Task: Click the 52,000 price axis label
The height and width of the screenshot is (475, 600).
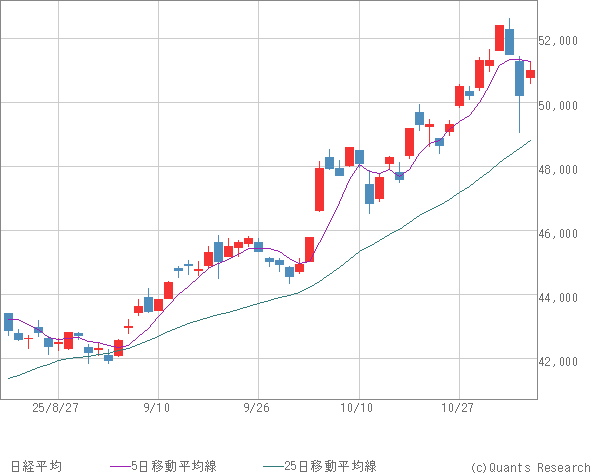Action: (561, 41)
